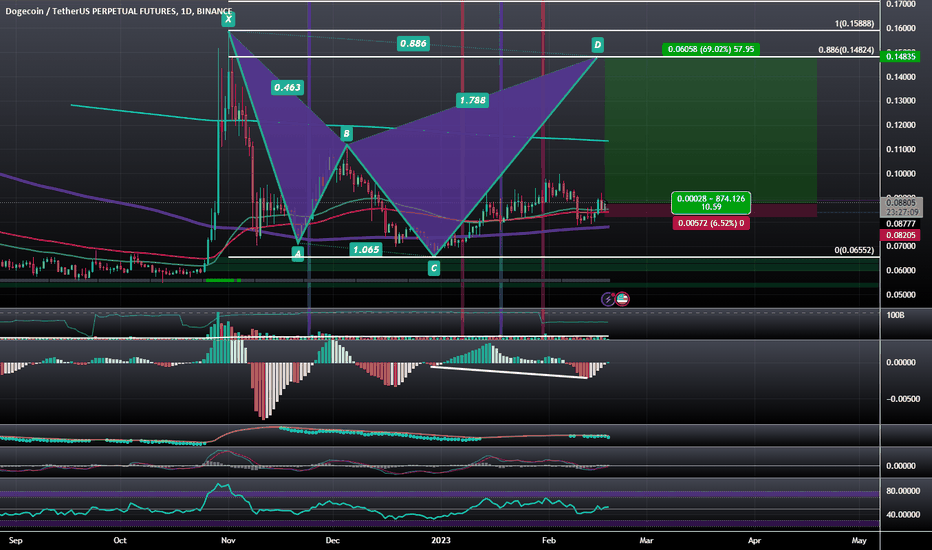This screenshot has width=932, height=550.
Task: Select the C point label of harmonic pattern
Action: pos(434,269)
